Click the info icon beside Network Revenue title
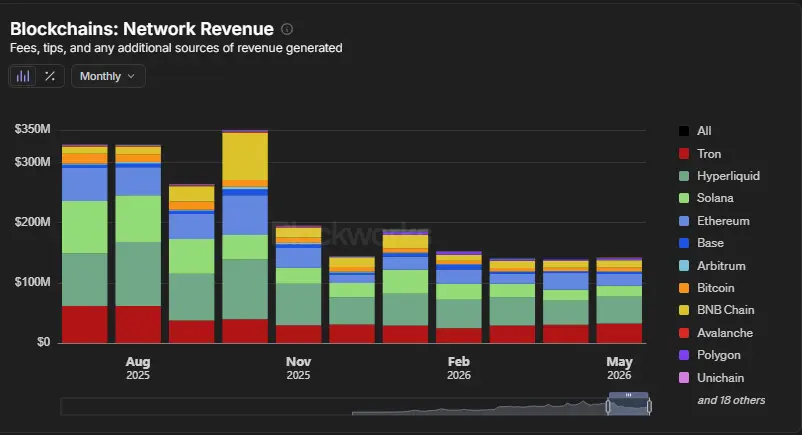The height and width of the screenshot is (435, 802). click(287, 29)
